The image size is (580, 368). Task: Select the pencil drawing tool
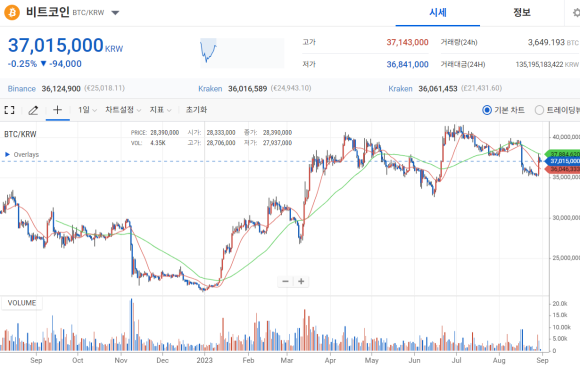pos(33,110)
